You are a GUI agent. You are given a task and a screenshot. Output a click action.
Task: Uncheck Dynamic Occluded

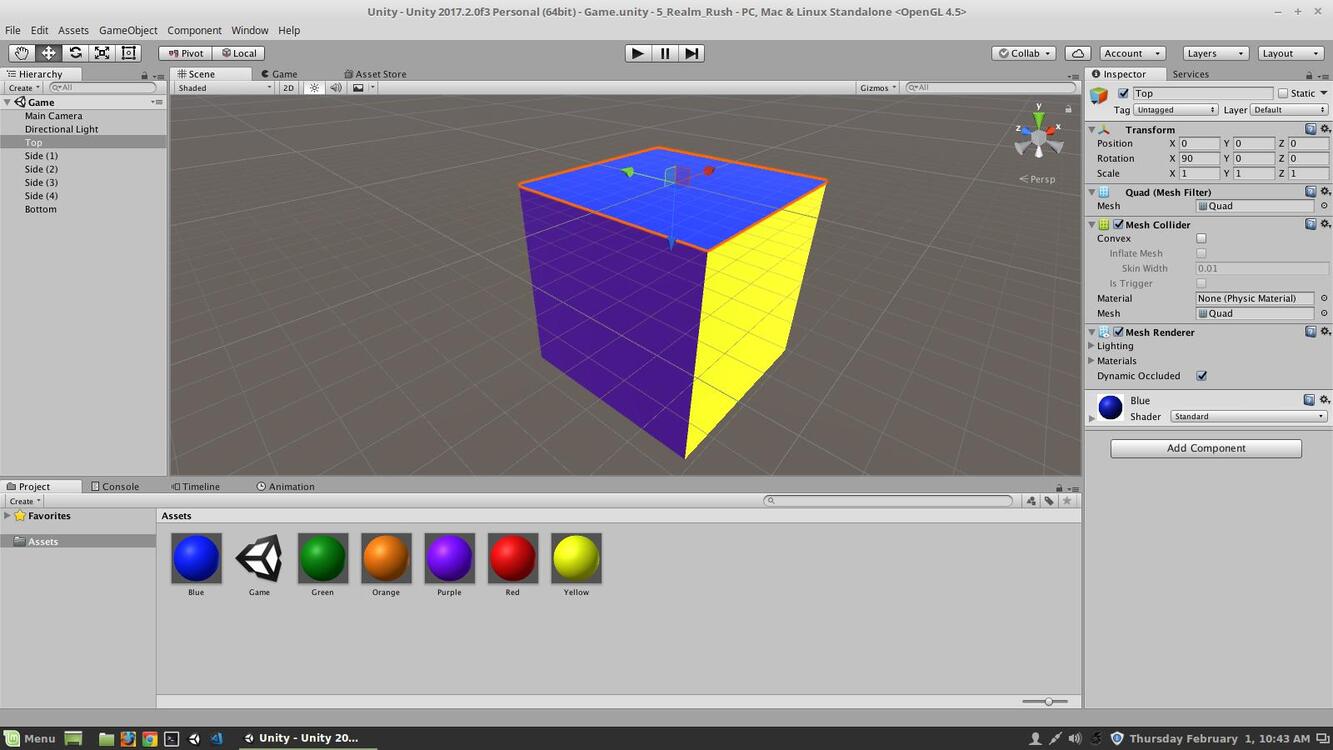[1201, 376]
